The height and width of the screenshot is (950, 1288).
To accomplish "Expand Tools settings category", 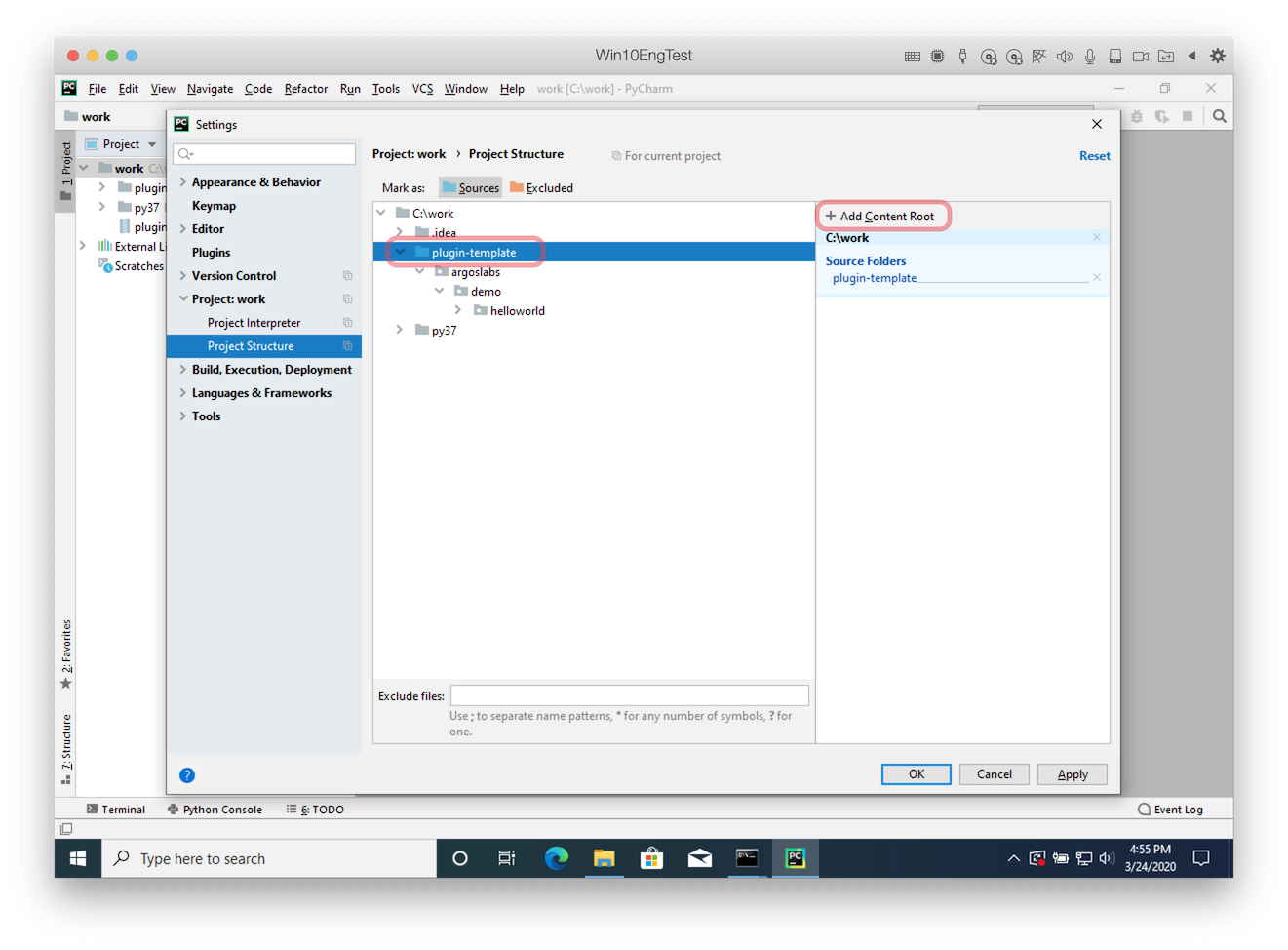I will coord(182,416).
